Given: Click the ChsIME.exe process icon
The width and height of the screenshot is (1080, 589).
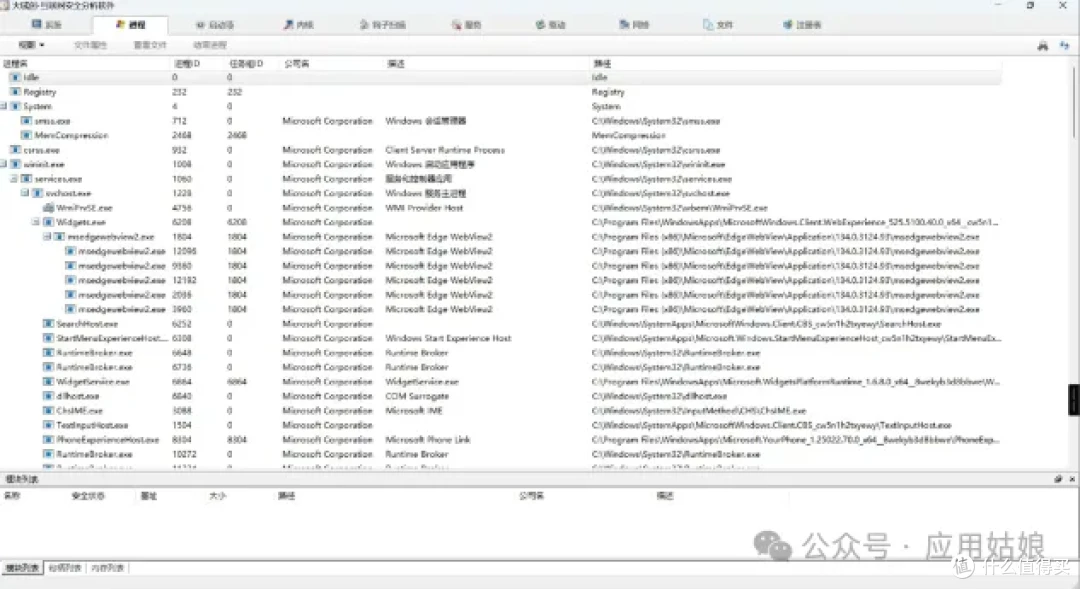Looking at the screenshot, I should [x=48, y=410].
